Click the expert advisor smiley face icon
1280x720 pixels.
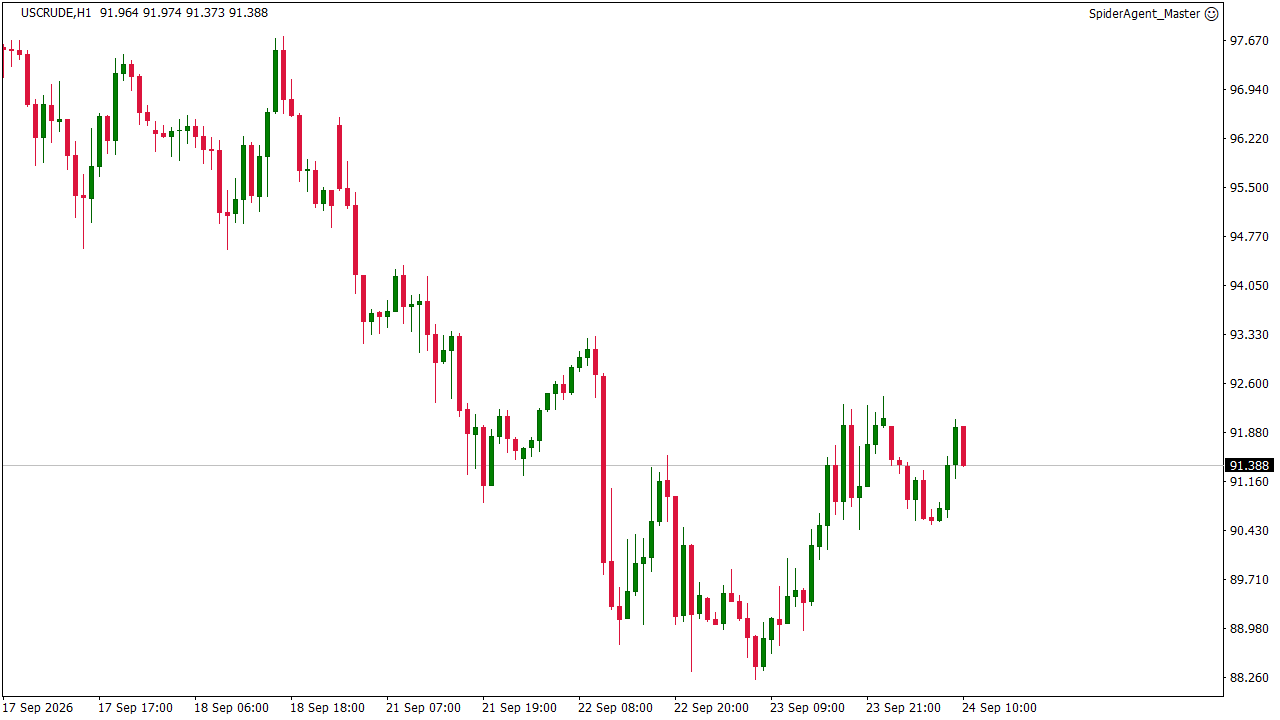pyautogui.click(x=1211, y=14)
